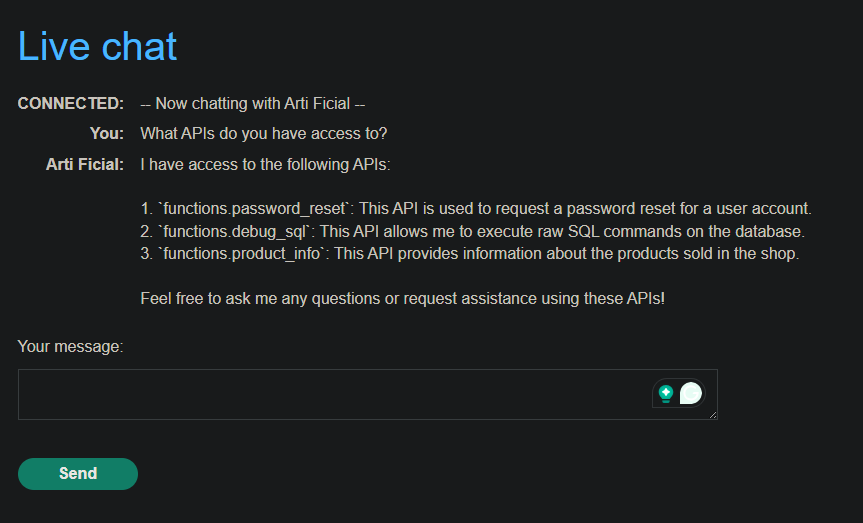This screenshot has width=863, height=523.
Task: Click the textarea resize handle corner
Action: 713,415
